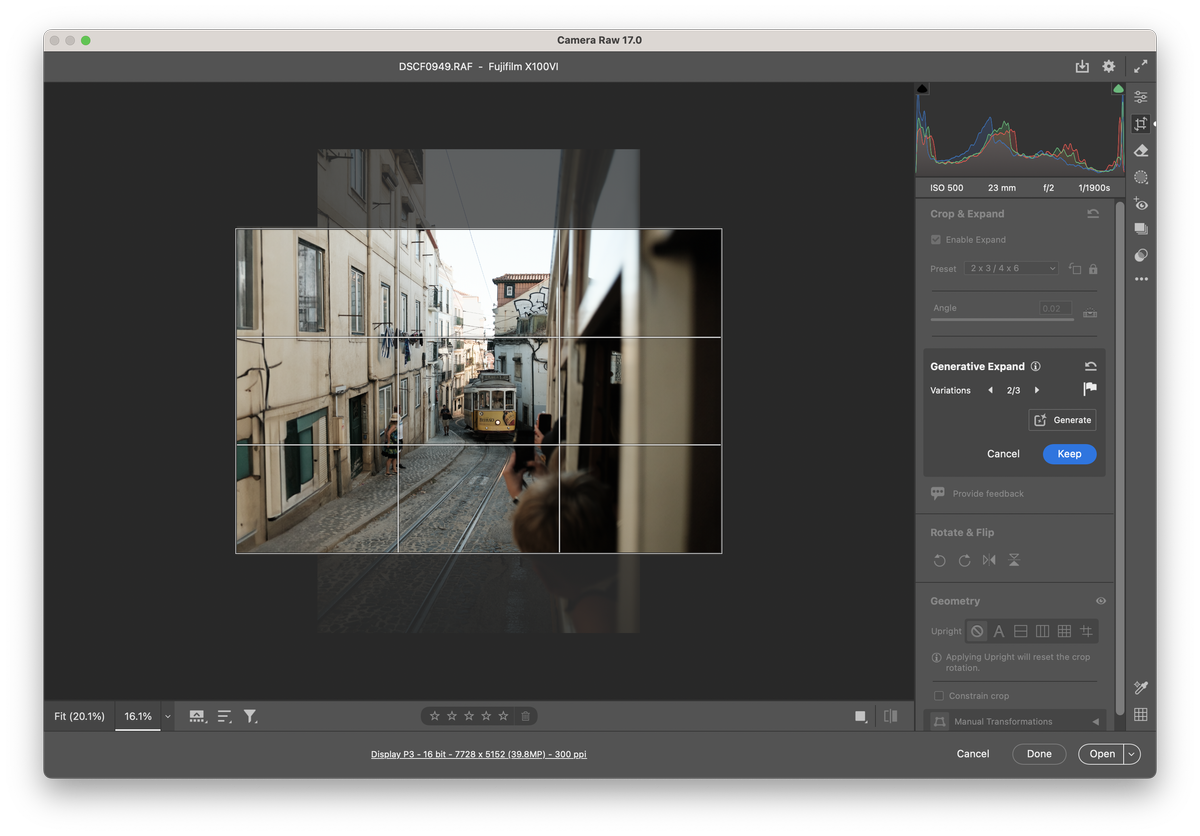Select the Red Eye removal tool

click(x=1140, y=203)
